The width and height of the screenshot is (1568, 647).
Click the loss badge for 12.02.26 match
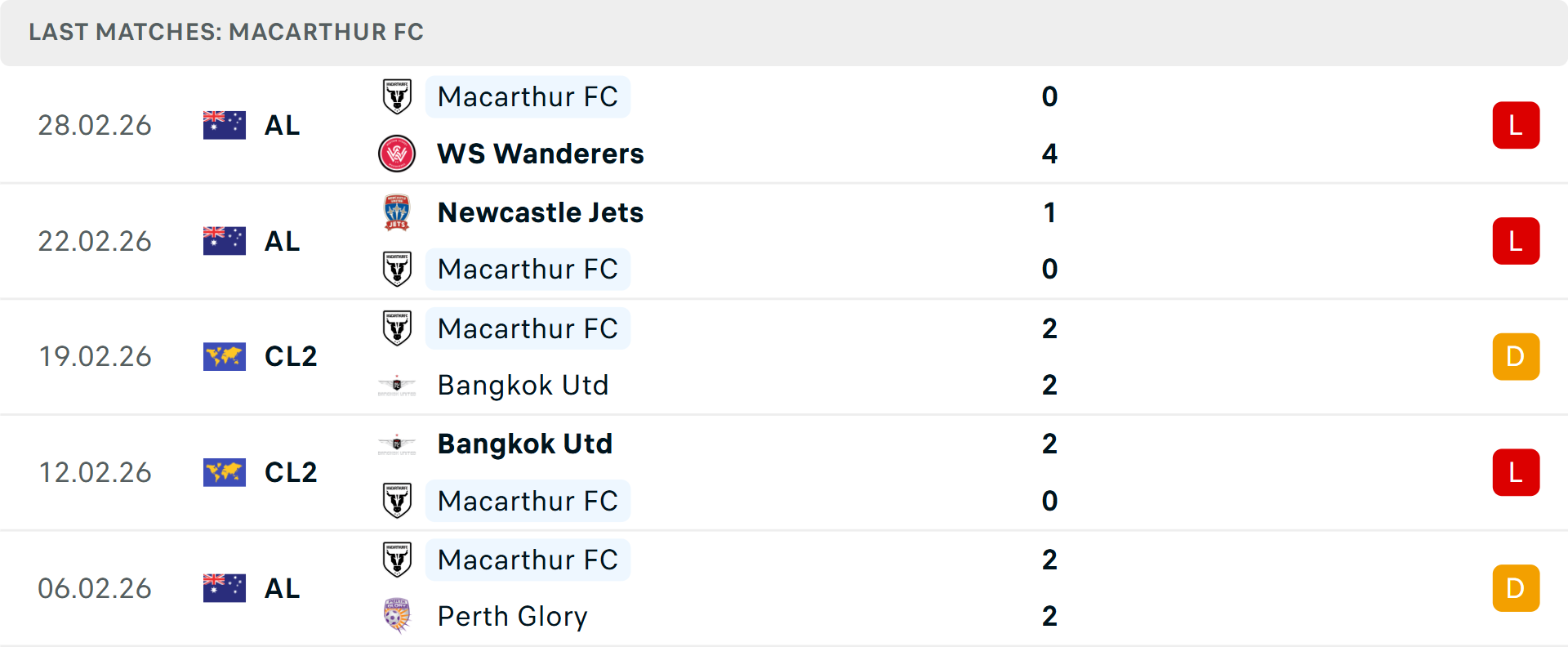point(1516,472)
